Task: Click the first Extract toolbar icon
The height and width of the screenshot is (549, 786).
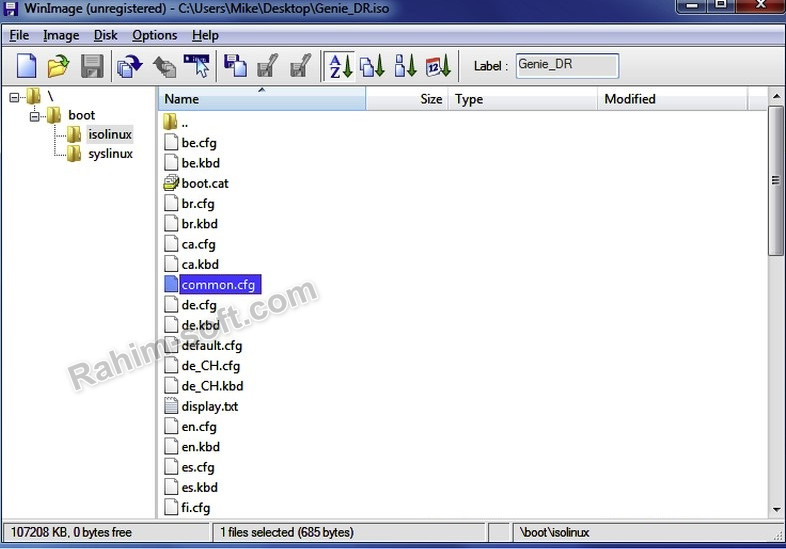Action: 267,66
